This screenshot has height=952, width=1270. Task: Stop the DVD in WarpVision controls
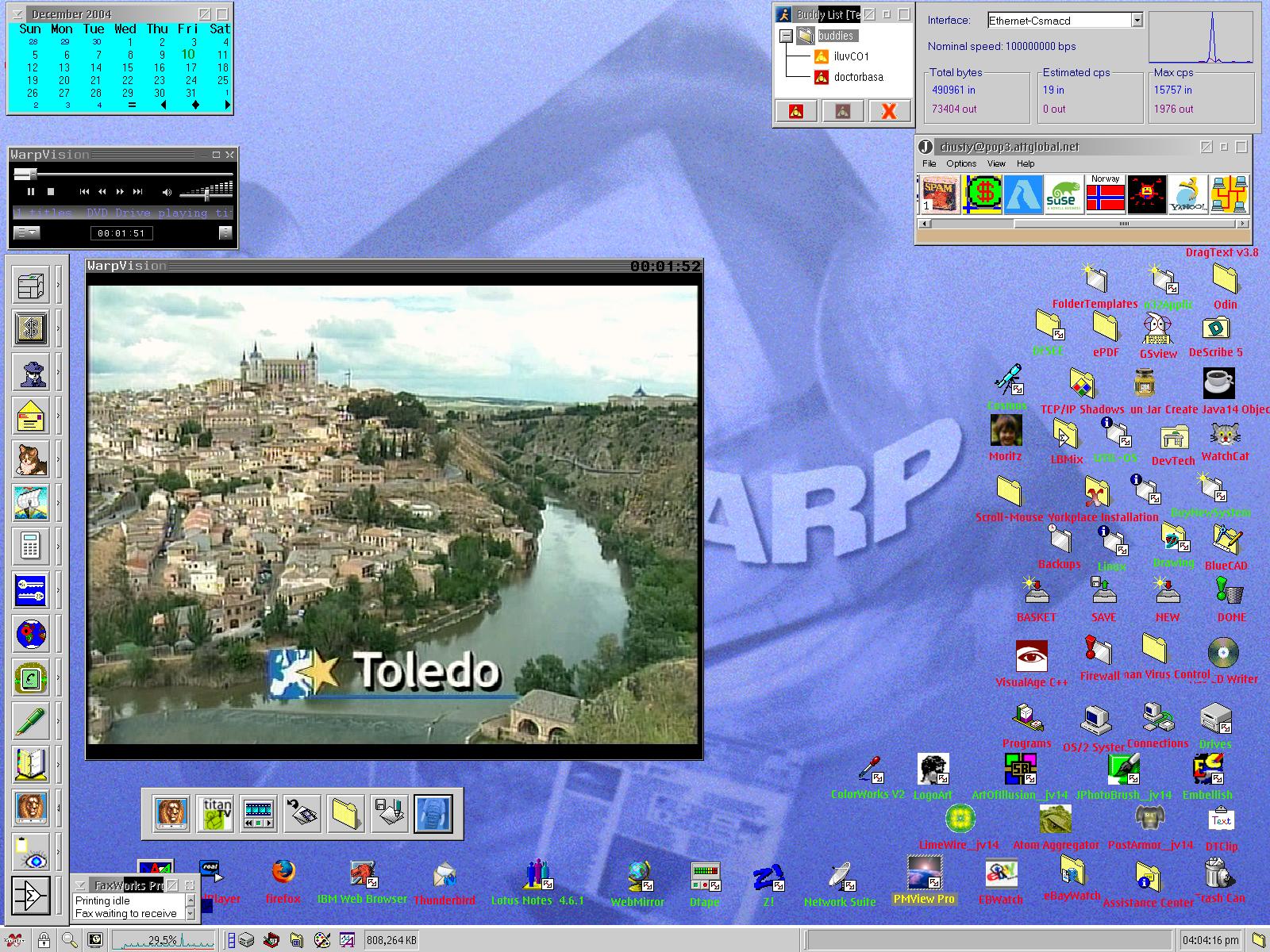tap(51, 191)
